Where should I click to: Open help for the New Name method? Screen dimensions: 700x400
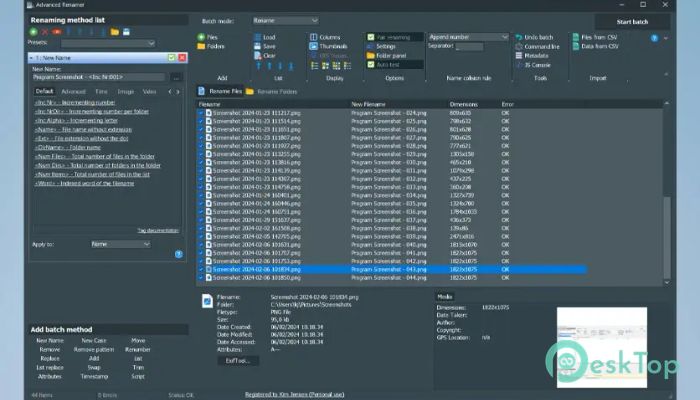point(179,254)
